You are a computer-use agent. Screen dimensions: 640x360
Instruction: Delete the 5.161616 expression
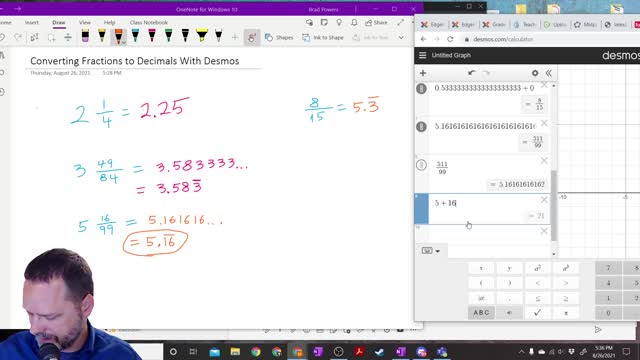pyautogui.click(x=544, y=123)
